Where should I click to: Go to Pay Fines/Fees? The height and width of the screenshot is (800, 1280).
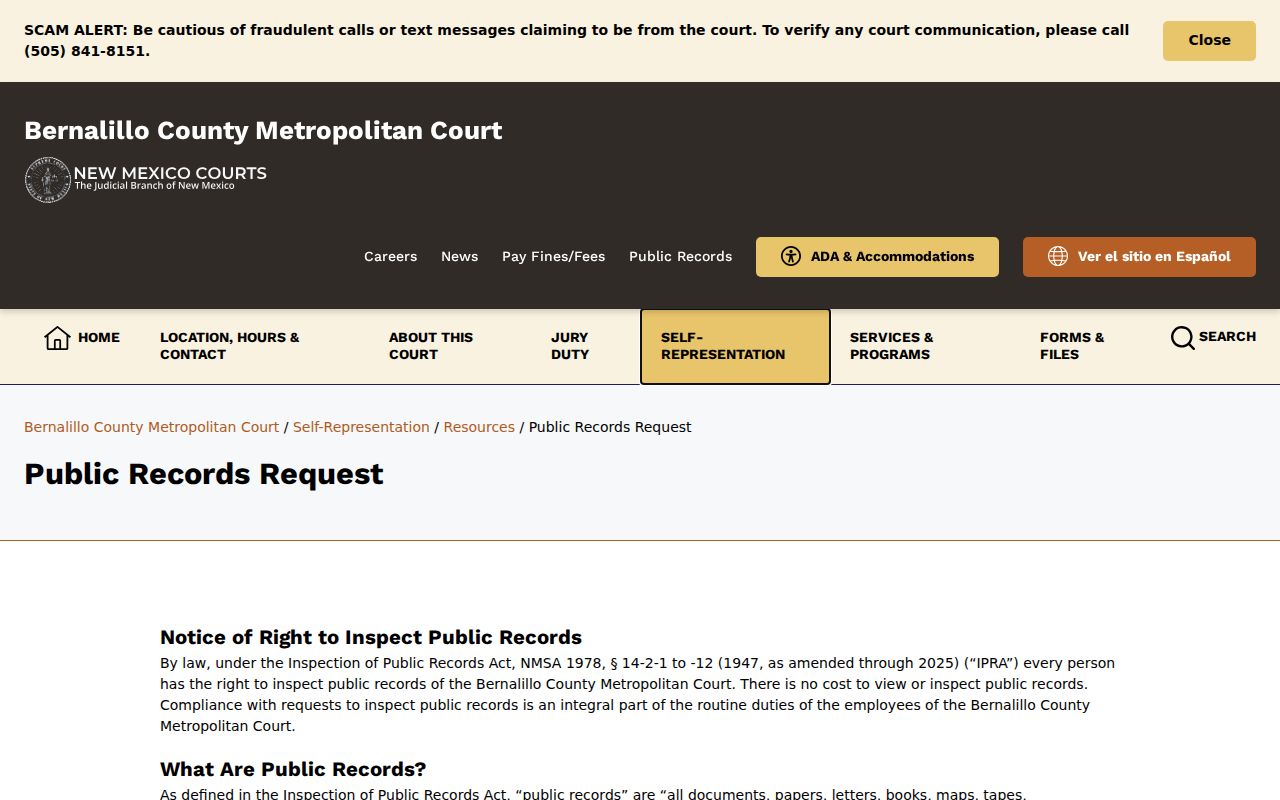(x=553, y=257)
